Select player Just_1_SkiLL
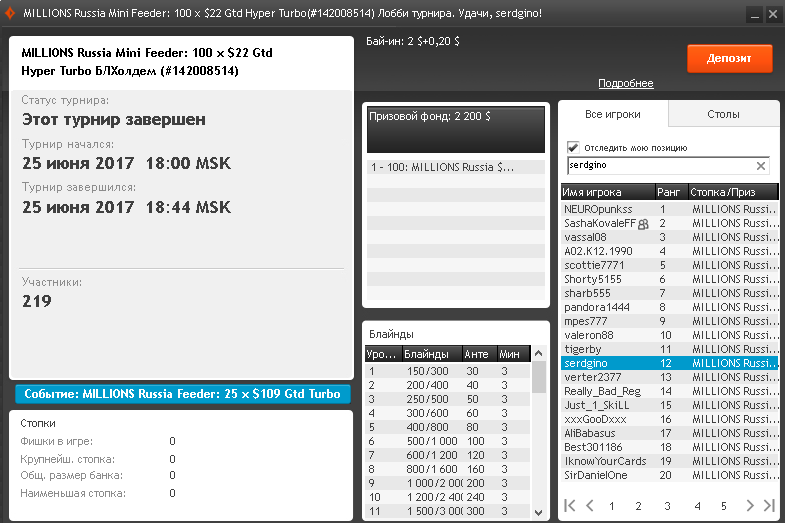 pos(670,405)
